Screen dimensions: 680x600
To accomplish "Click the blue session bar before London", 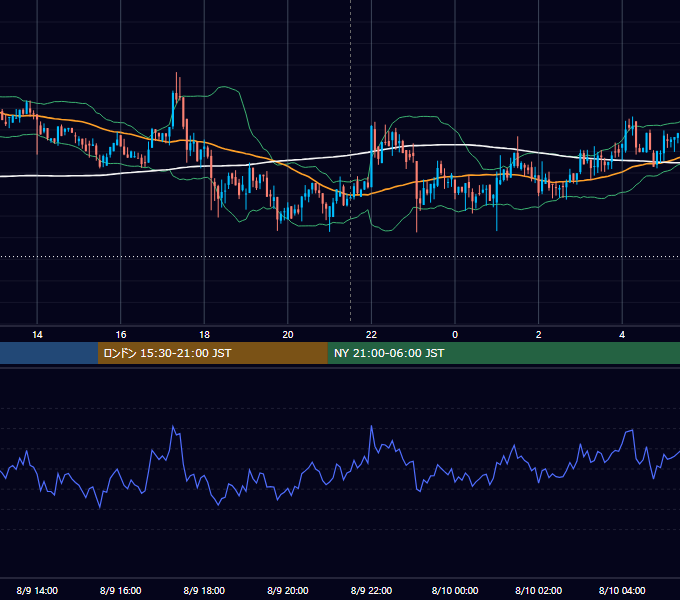I will (x=49, y=353).
